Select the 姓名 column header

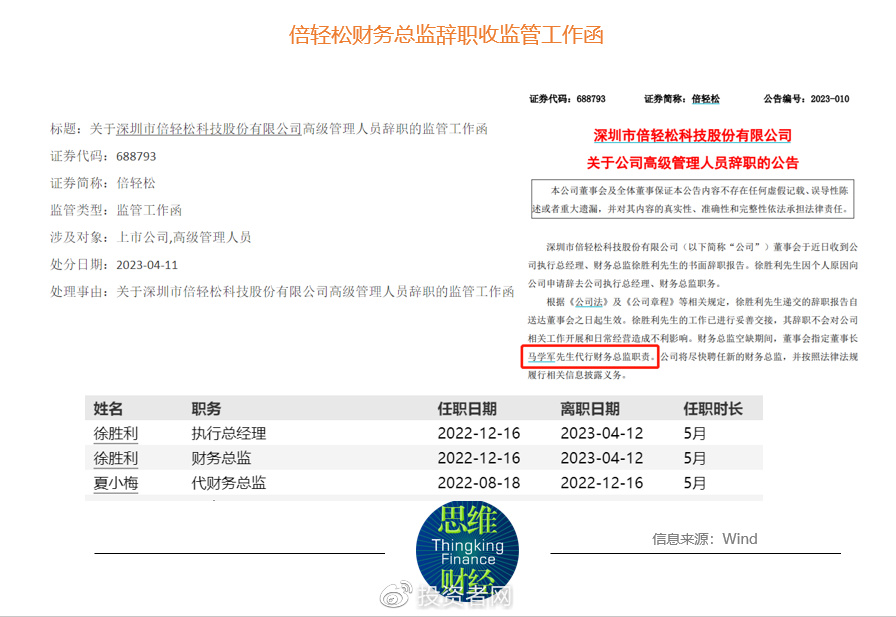coord(108,408)
